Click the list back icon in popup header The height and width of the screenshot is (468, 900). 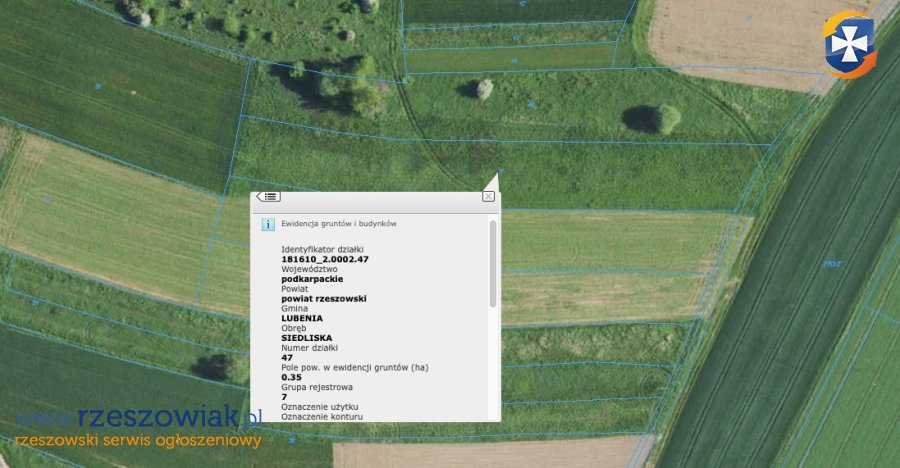(x=268, y=197)
